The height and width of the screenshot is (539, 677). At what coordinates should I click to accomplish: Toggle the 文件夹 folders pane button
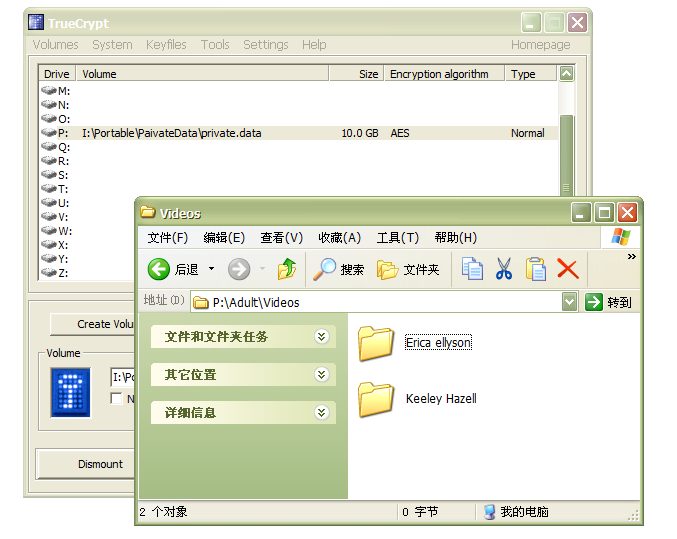click(x=408, y=270)
